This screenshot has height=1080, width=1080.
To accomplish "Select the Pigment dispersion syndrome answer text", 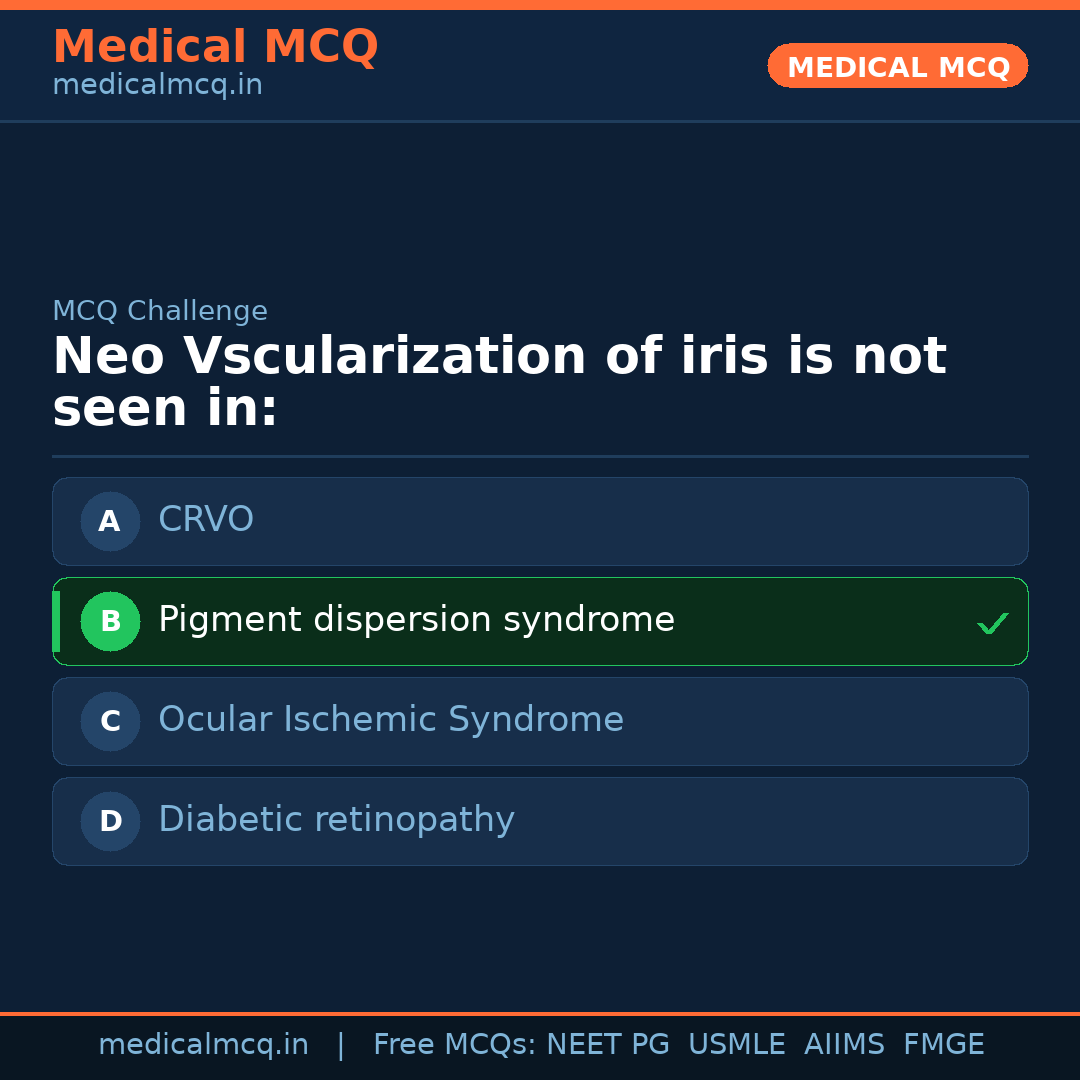I will pyautogui.click(x=416, y=620).
